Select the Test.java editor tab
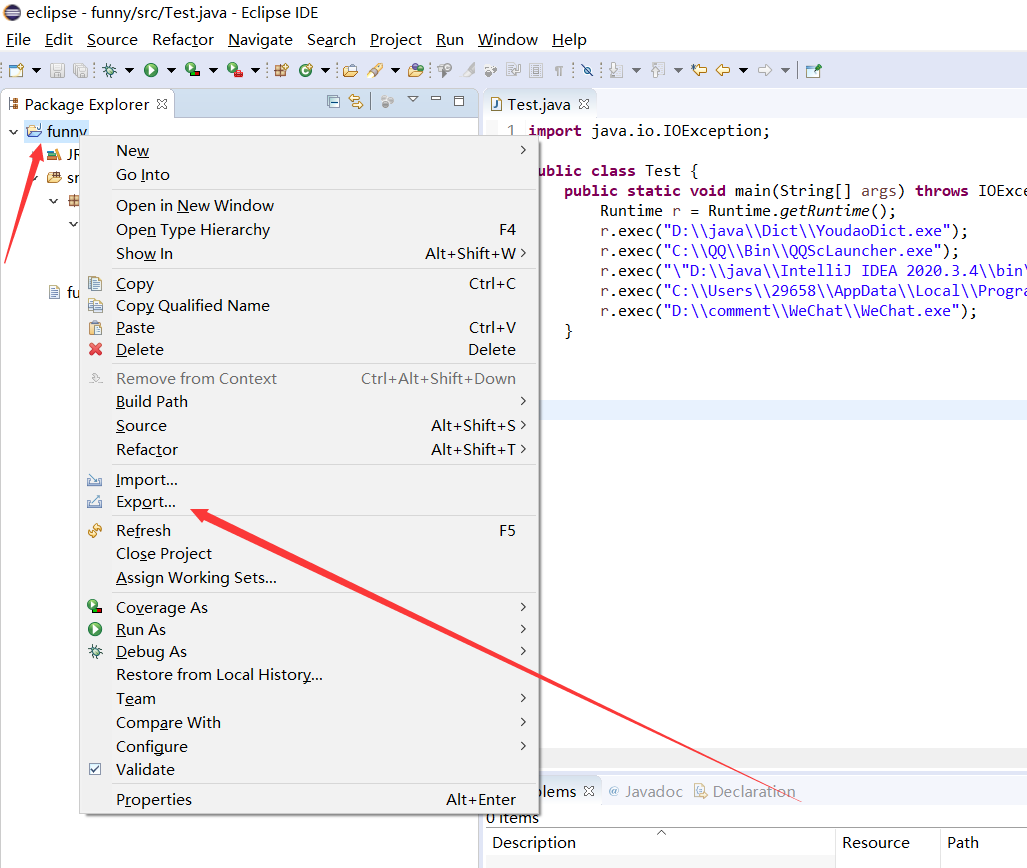This screenshot has height=868, width=1027. [539, 104]
